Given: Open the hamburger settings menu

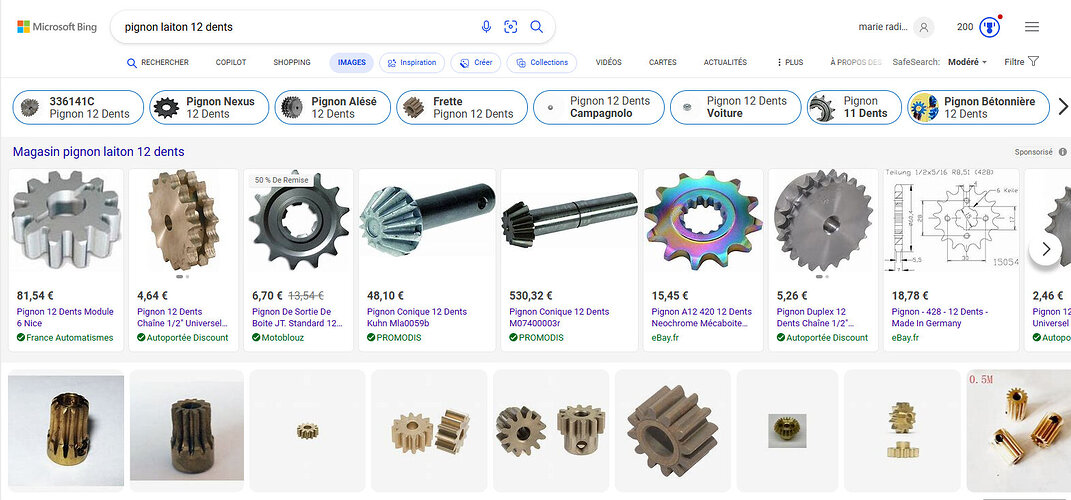Looking at the screenshot, I should click(1032, 27).
